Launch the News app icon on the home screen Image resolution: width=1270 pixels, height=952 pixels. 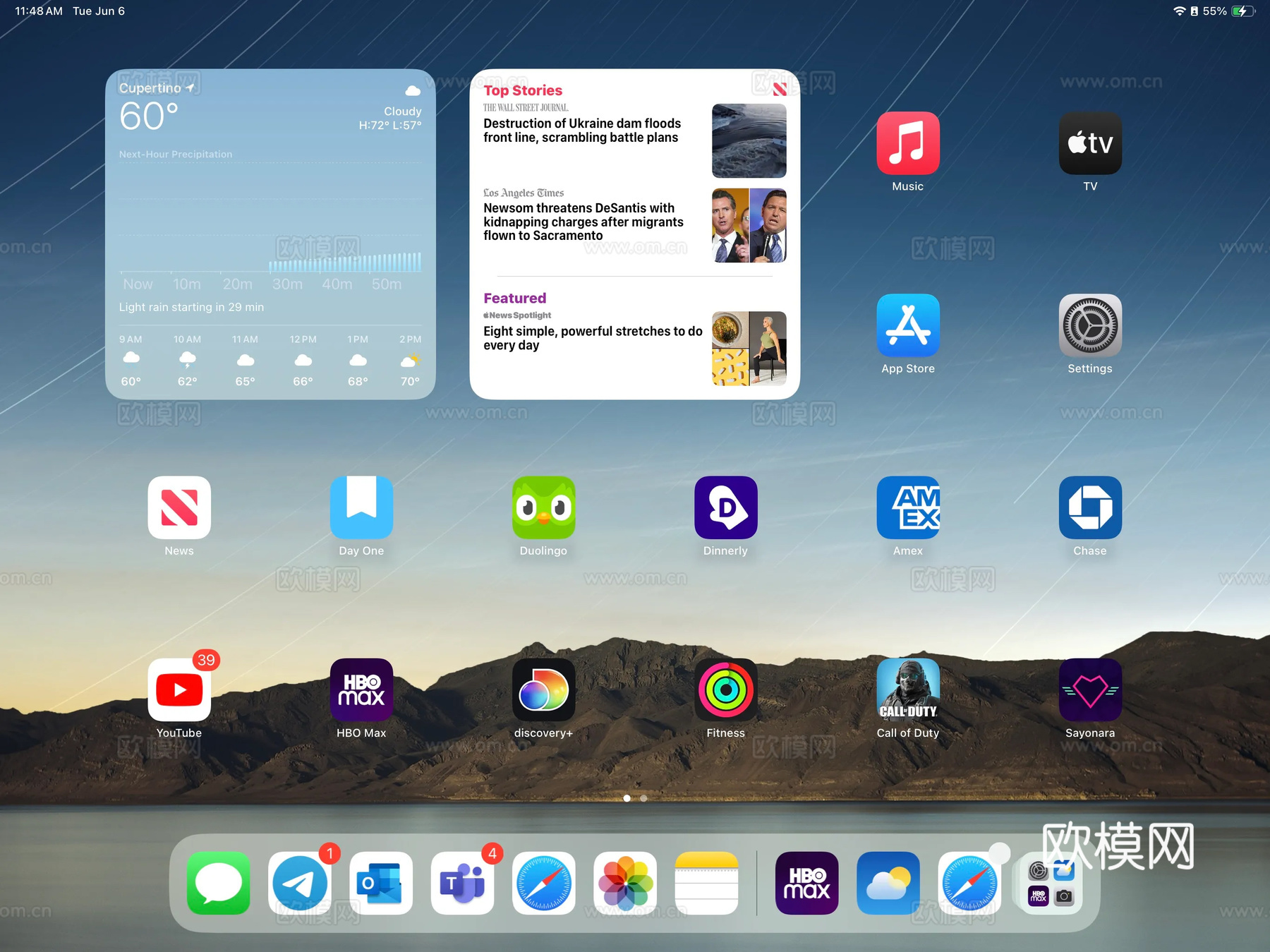click(179, 507)
